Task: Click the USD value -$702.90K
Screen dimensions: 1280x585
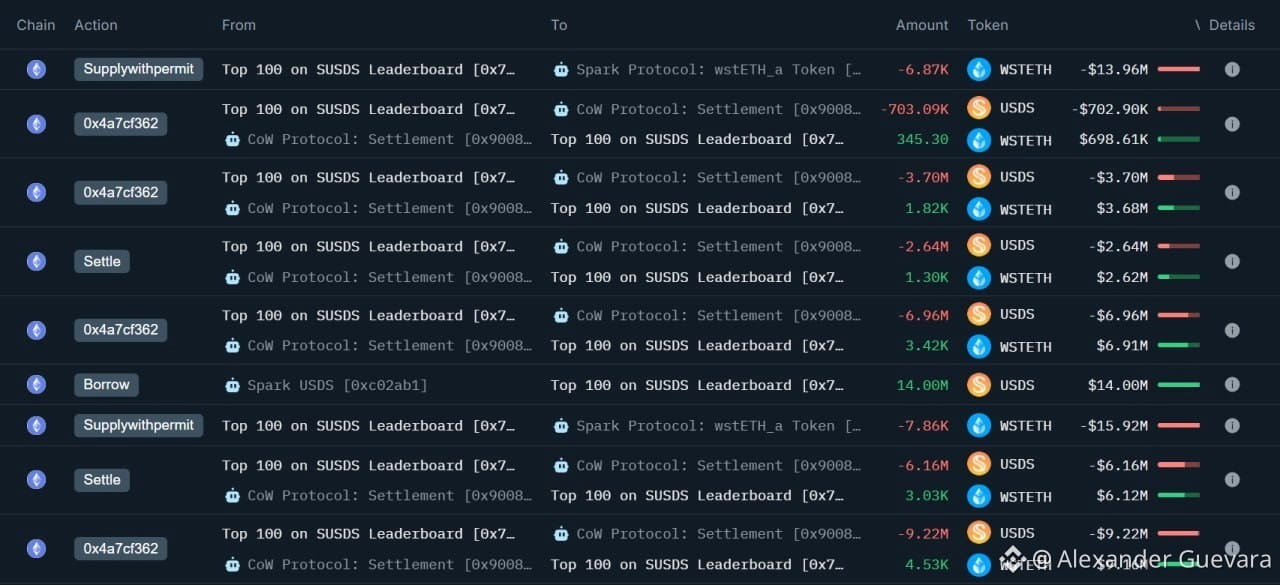Action: pyautogui.click(x=1109, y=108)
